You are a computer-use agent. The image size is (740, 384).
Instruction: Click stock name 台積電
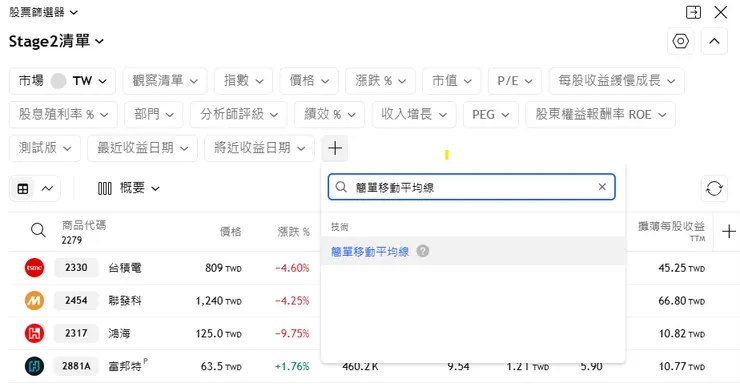pyautogui.click(x=125, y=268)
